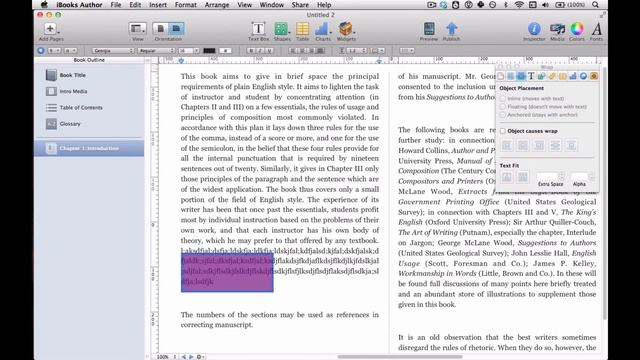Viewport: 640px width, 360px height.
Task: Open the View toolbar dropdown
Action: click(x=138, y=29)
